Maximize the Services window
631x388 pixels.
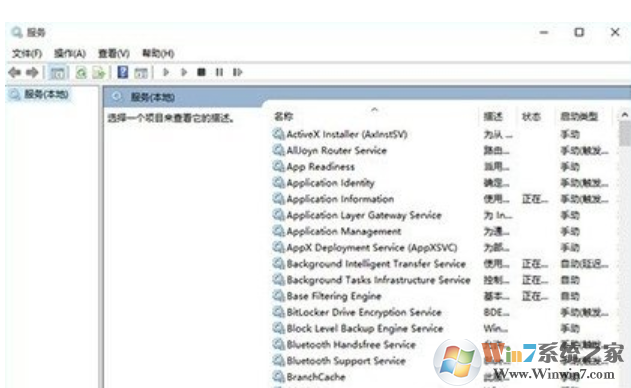(579, 32)
